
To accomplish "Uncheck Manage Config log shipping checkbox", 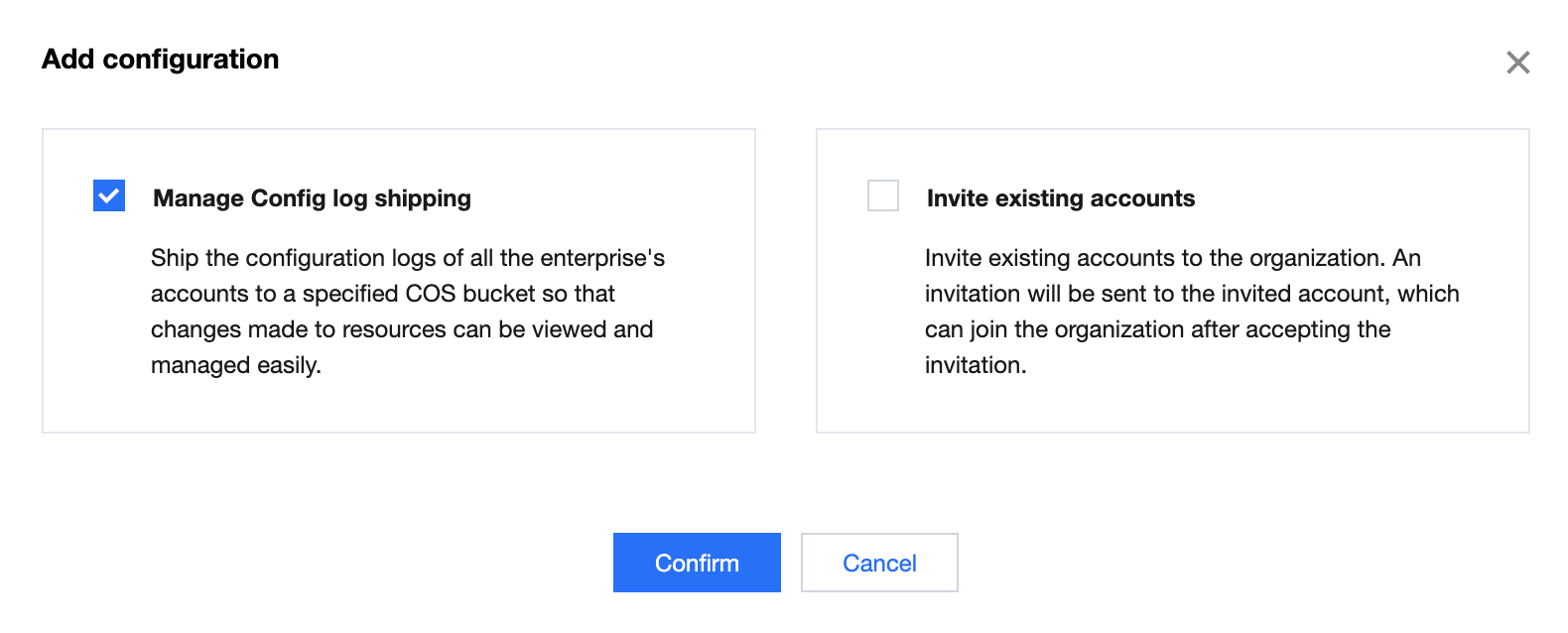I will (x=109, y=195).
